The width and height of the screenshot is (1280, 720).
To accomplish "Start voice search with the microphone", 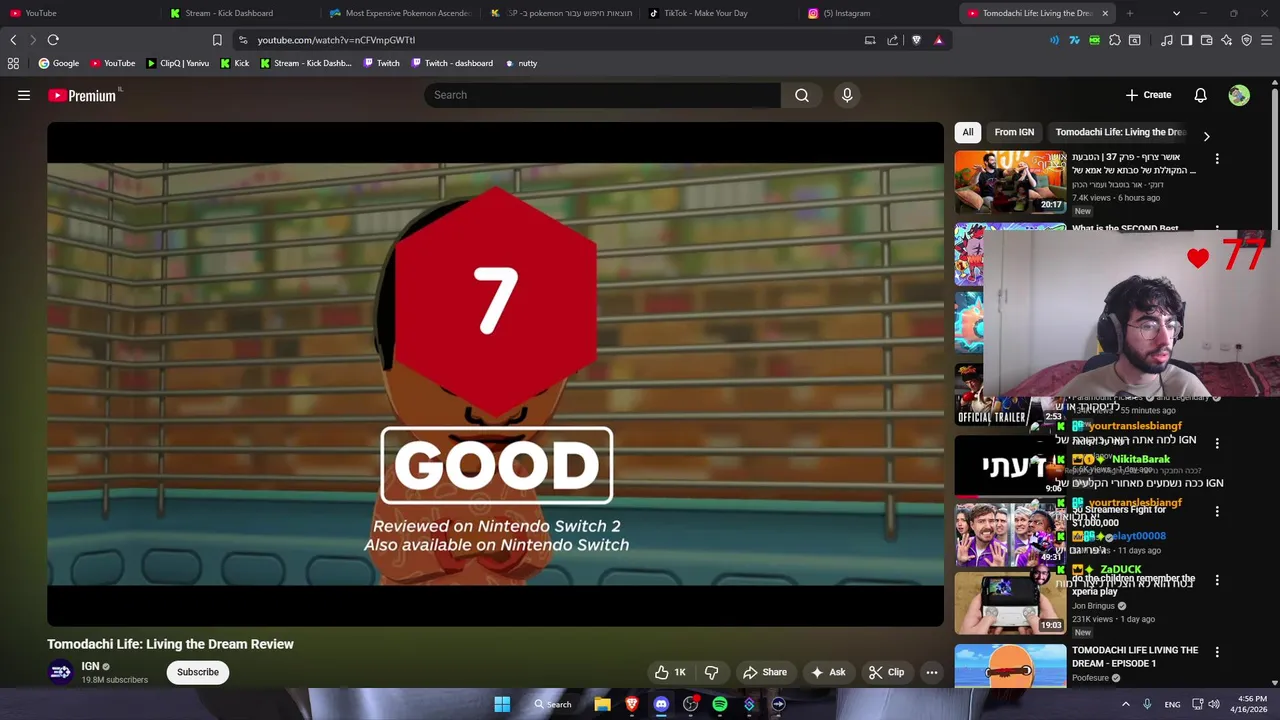I will 847,95.
